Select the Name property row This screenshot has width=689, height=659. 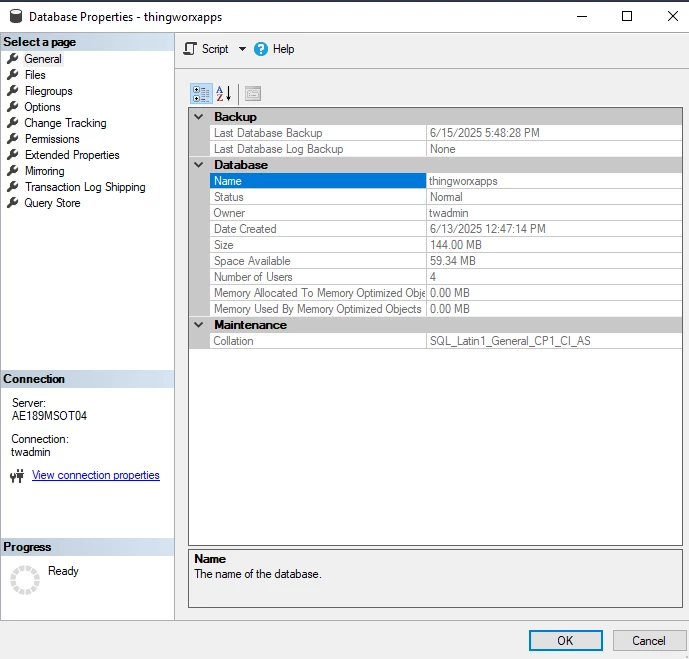pyautogui.click(x=446, y=181)
